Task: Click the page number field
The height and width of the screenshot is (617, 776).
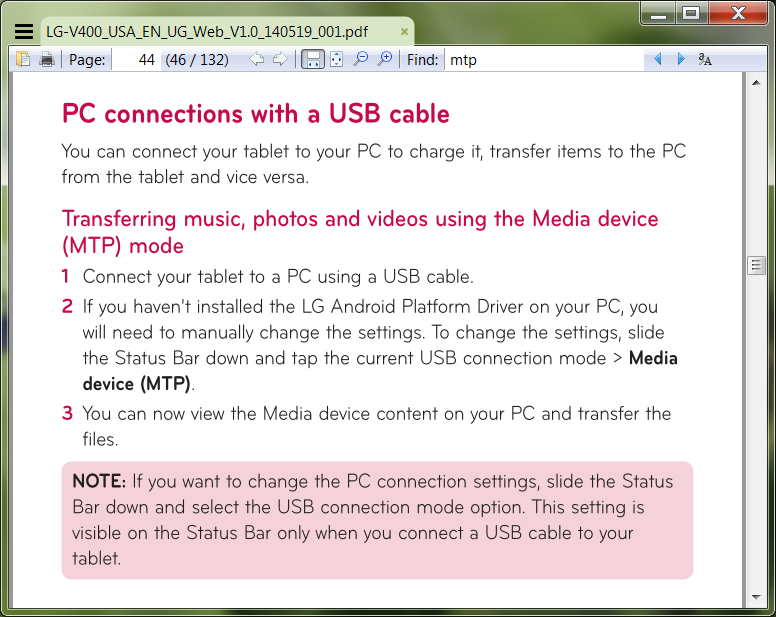Action: (x=135, y=60)
